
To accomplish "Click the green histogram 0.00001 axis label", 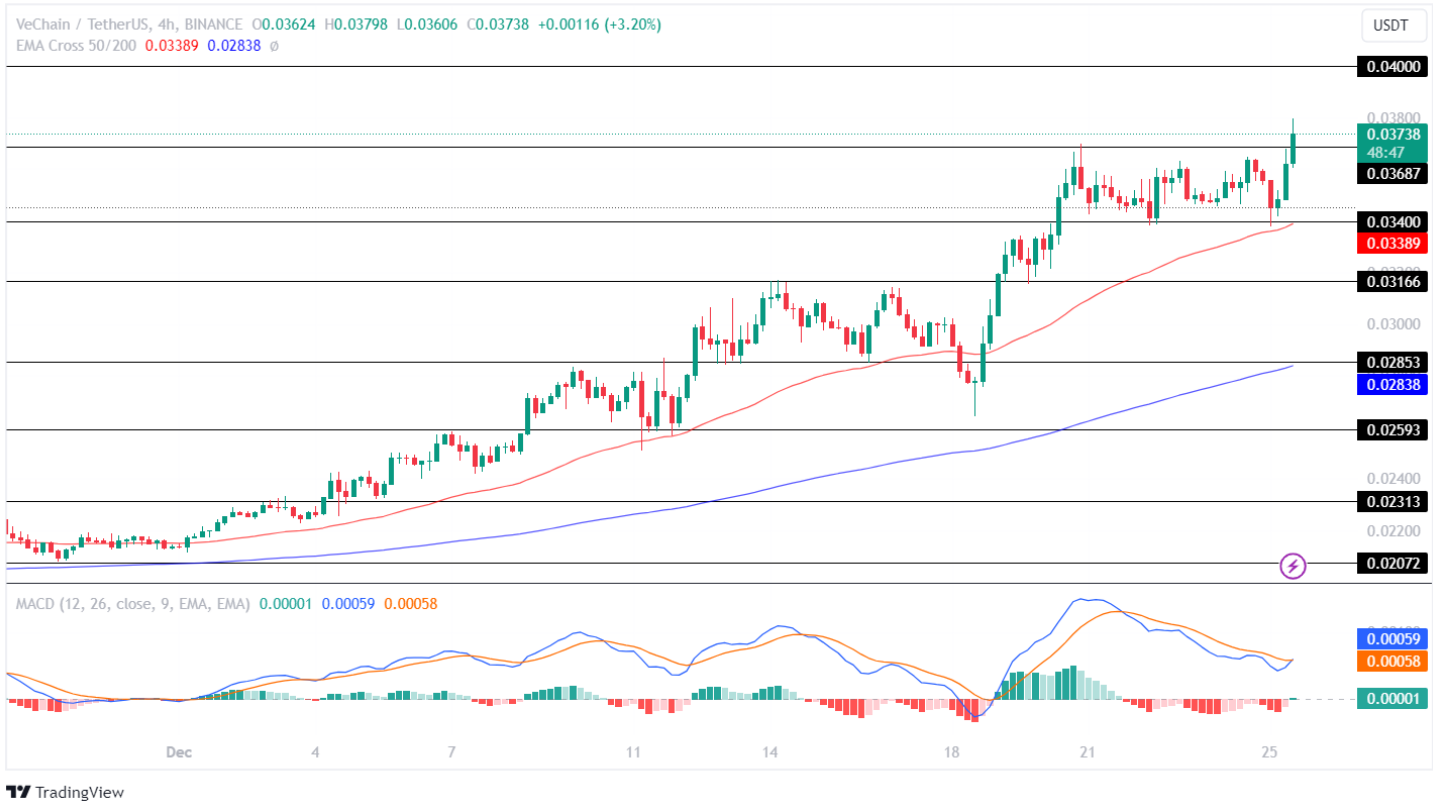I will 1391,699.
